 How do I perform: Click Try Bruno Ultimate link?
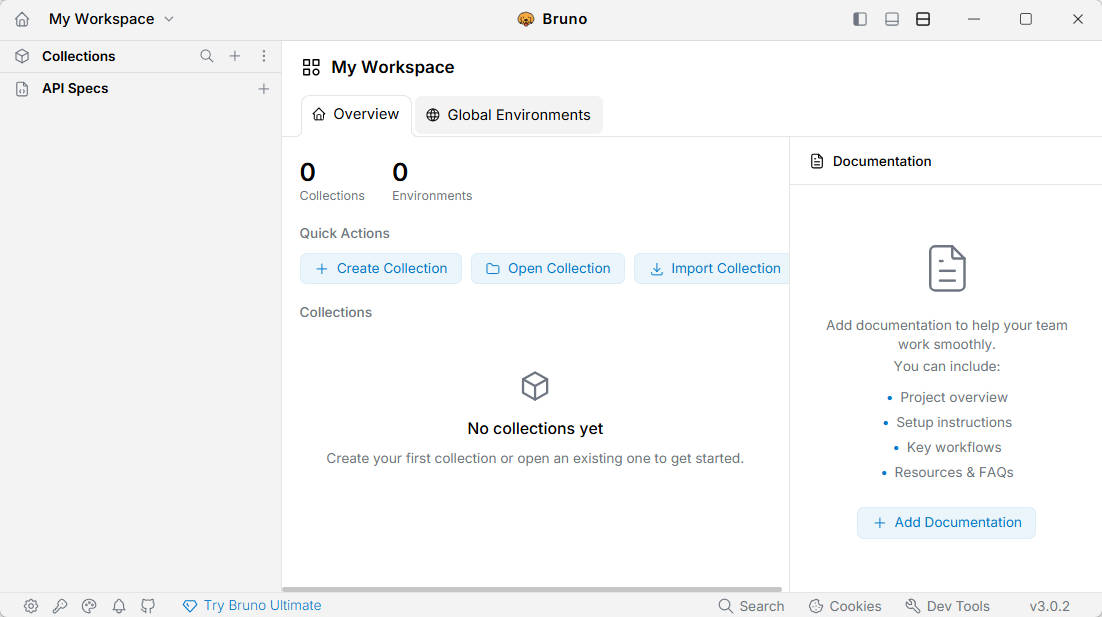252,605
